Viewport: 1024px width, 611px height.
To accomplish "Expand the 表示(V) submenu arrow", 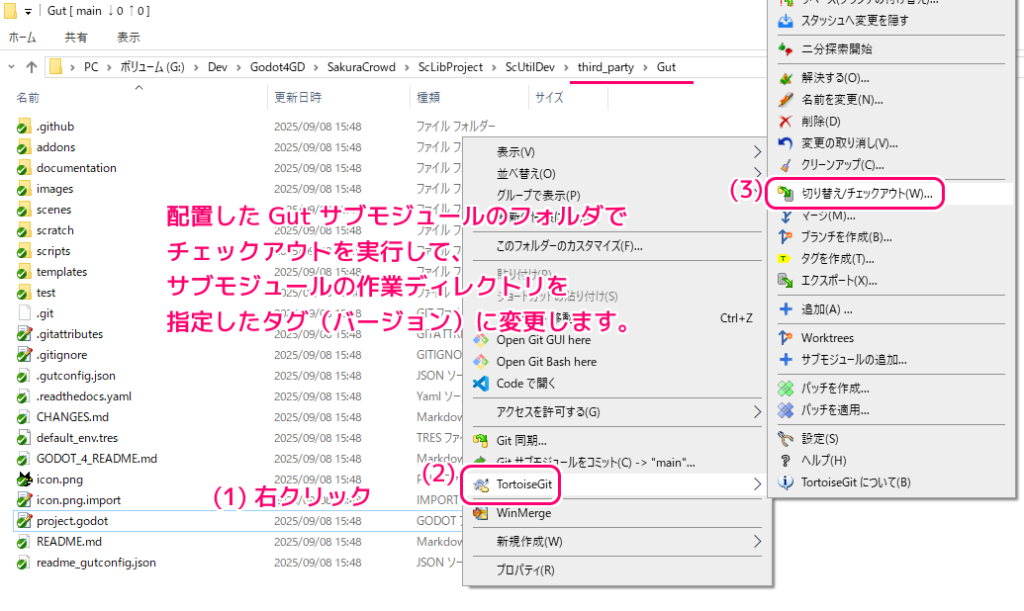I will coord(757,152).
